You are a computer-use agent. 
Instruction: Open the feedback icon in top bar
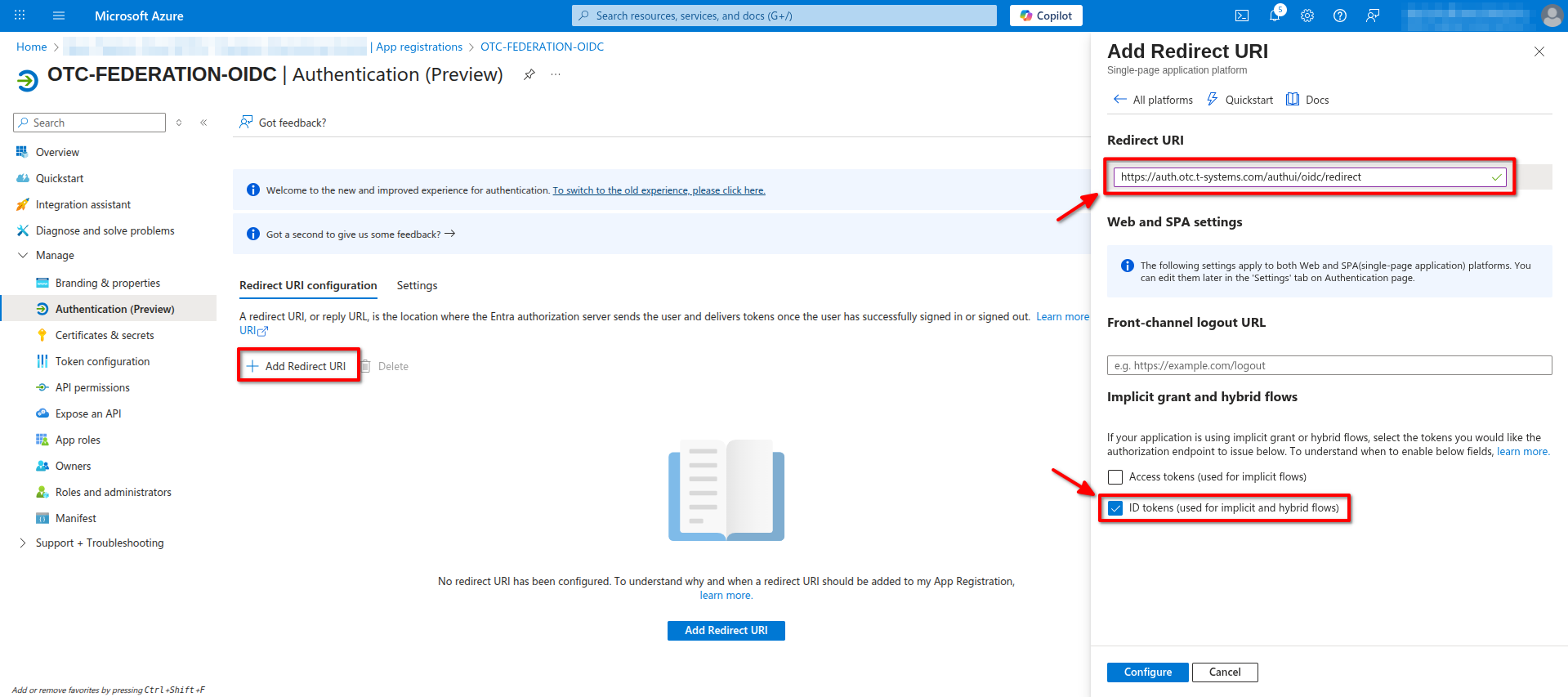pyautogui.click(x=1373, y=16)
